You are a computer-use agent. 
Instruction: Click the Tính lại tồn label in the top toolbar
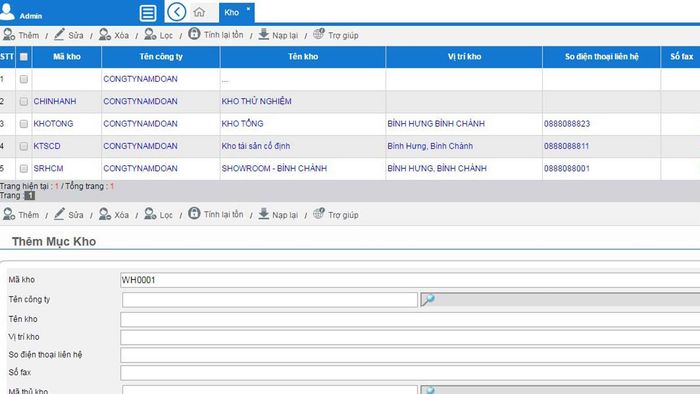(224, 35)
